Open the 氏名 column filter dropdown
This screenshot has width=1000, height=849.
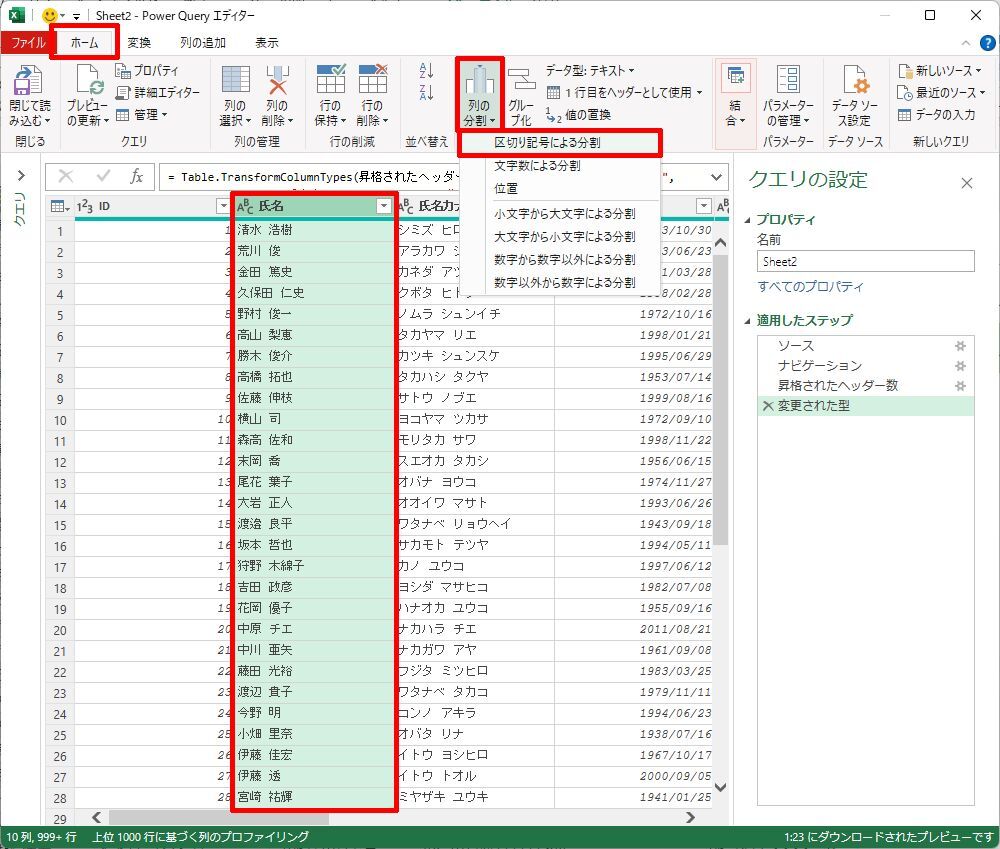[x=383, y=206]
